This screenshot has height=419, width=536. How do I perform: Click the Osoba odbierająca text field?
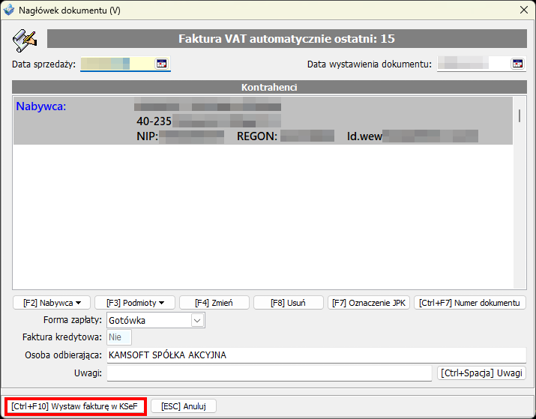[316, 355]
